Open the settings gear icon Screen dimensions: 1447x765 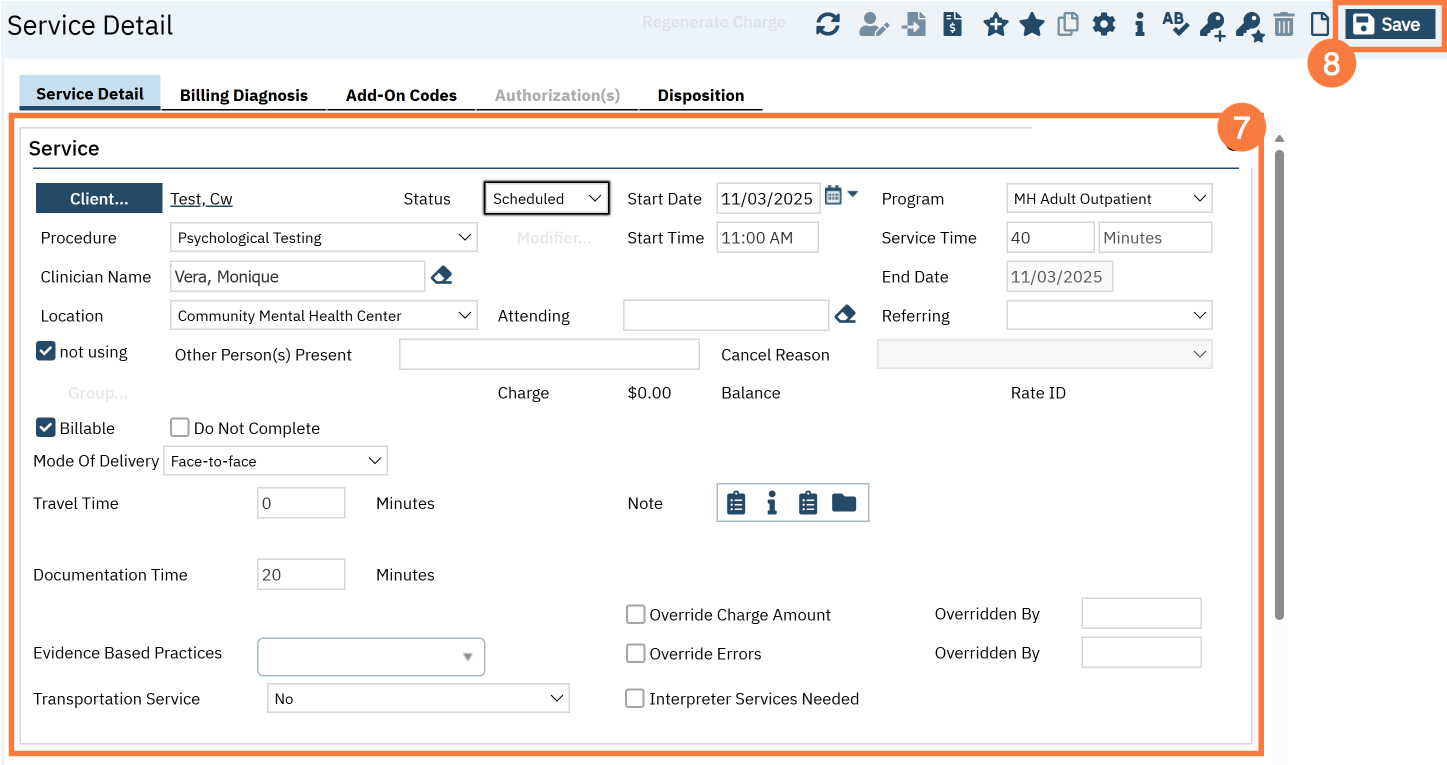click(x=1103, y=25)
